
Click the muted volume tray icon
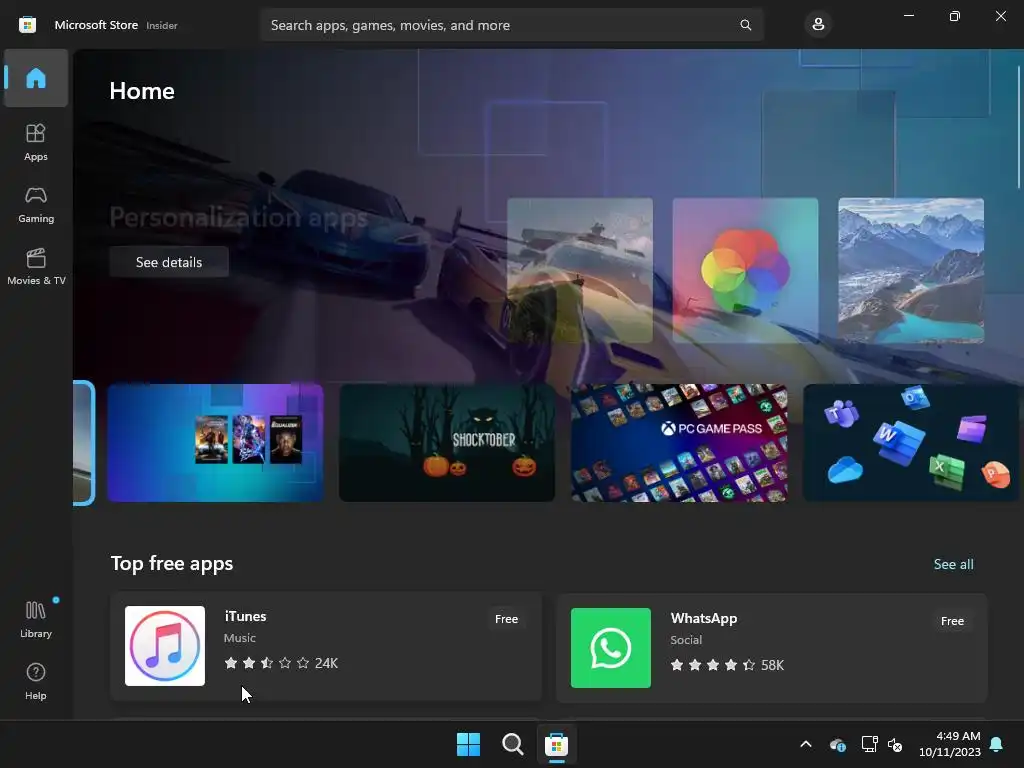tap(895, 744)
